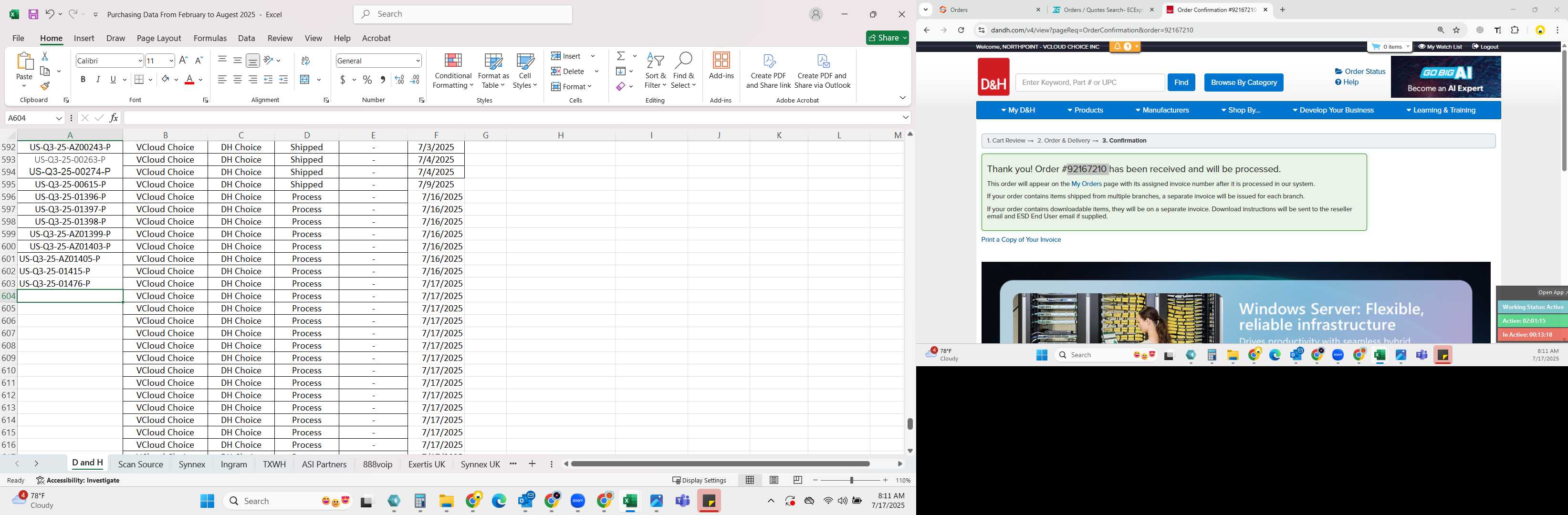Viewport: 1568px width, 515px height.
Task: Click the fill color bucket swatch
Action: pyautogui.click(x=165, y=79)
